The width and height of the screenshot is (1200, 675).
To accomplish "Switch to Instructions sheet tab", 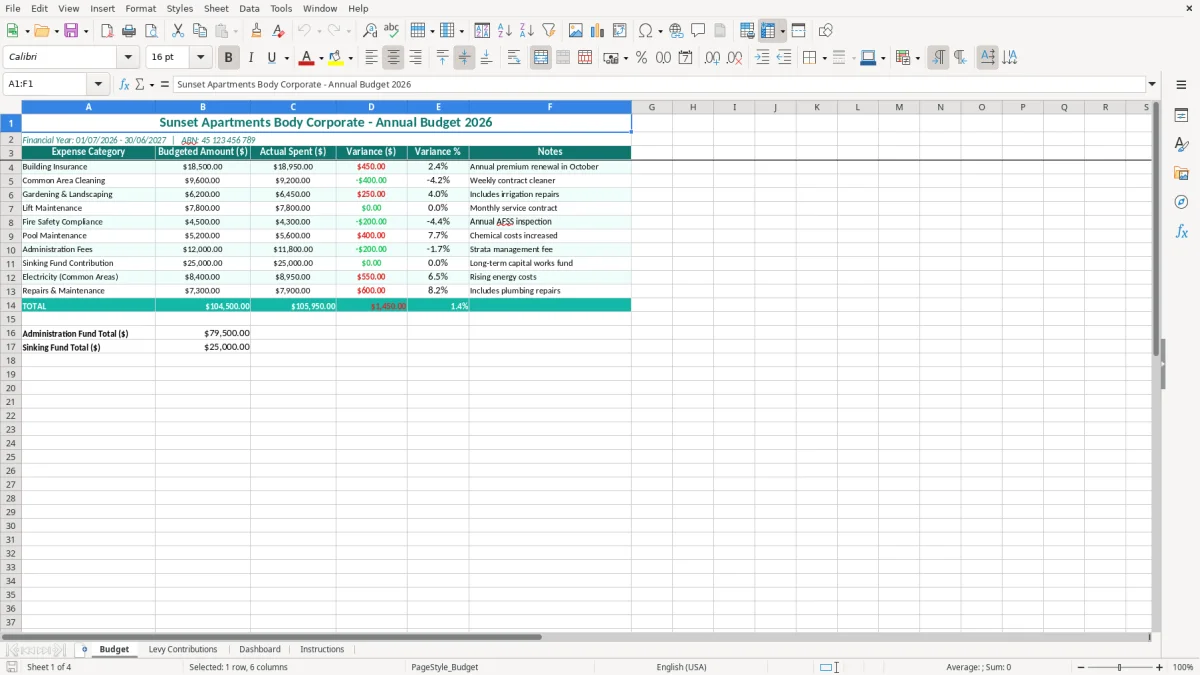I will [x=322, y=650].
